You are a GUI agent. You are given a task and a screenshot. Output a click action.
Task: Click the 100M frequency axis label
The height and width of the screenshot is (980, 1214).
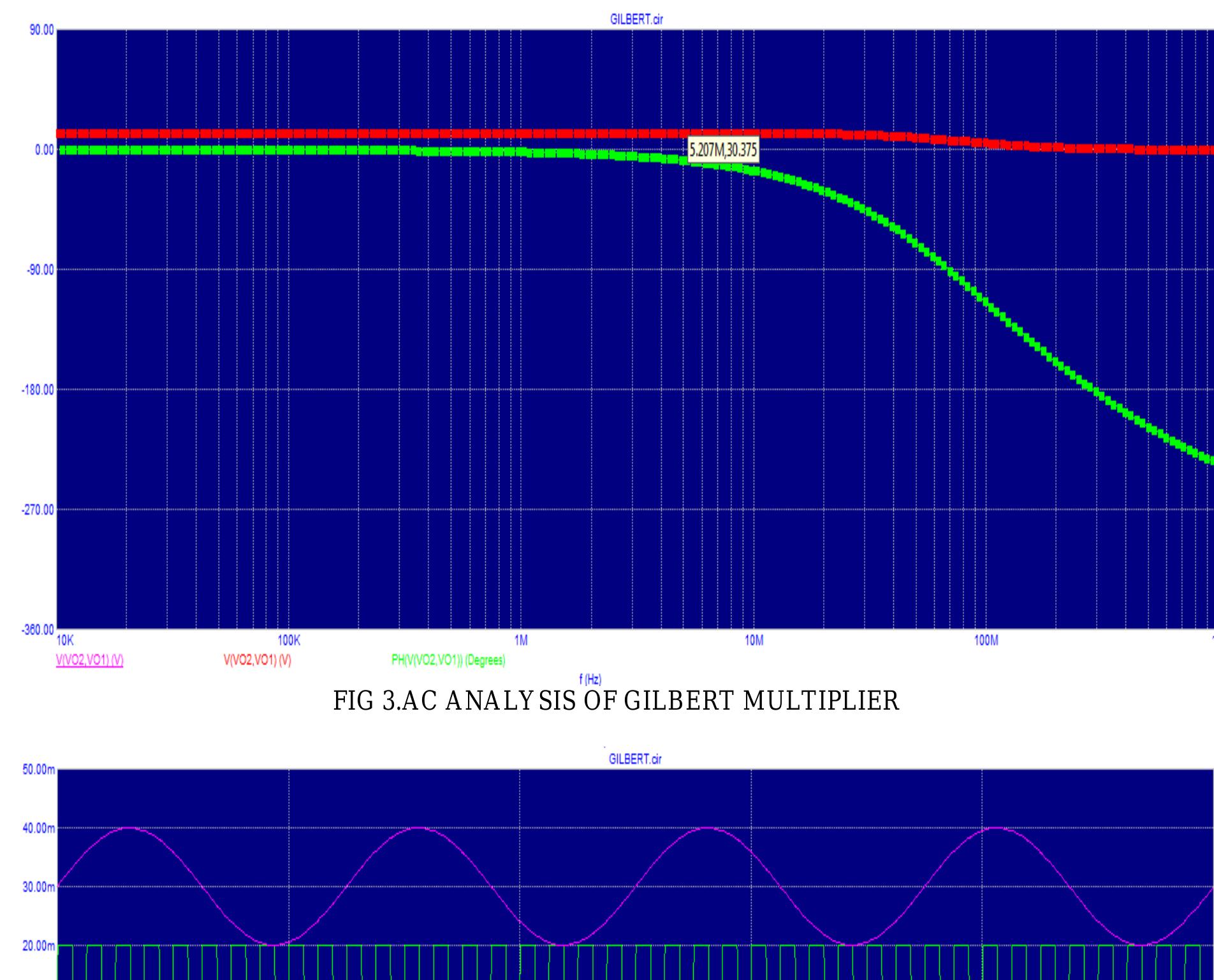(986, 640)
